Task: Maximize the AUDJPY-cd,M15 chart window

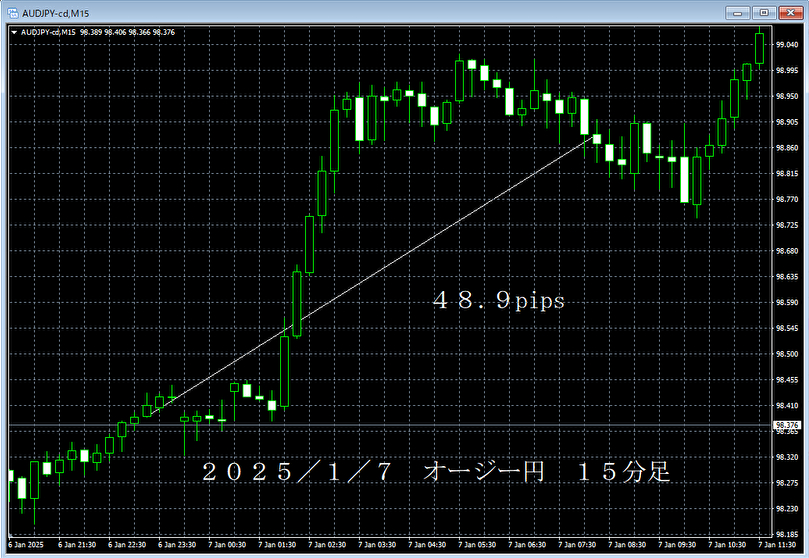Action: pos(764,12)
